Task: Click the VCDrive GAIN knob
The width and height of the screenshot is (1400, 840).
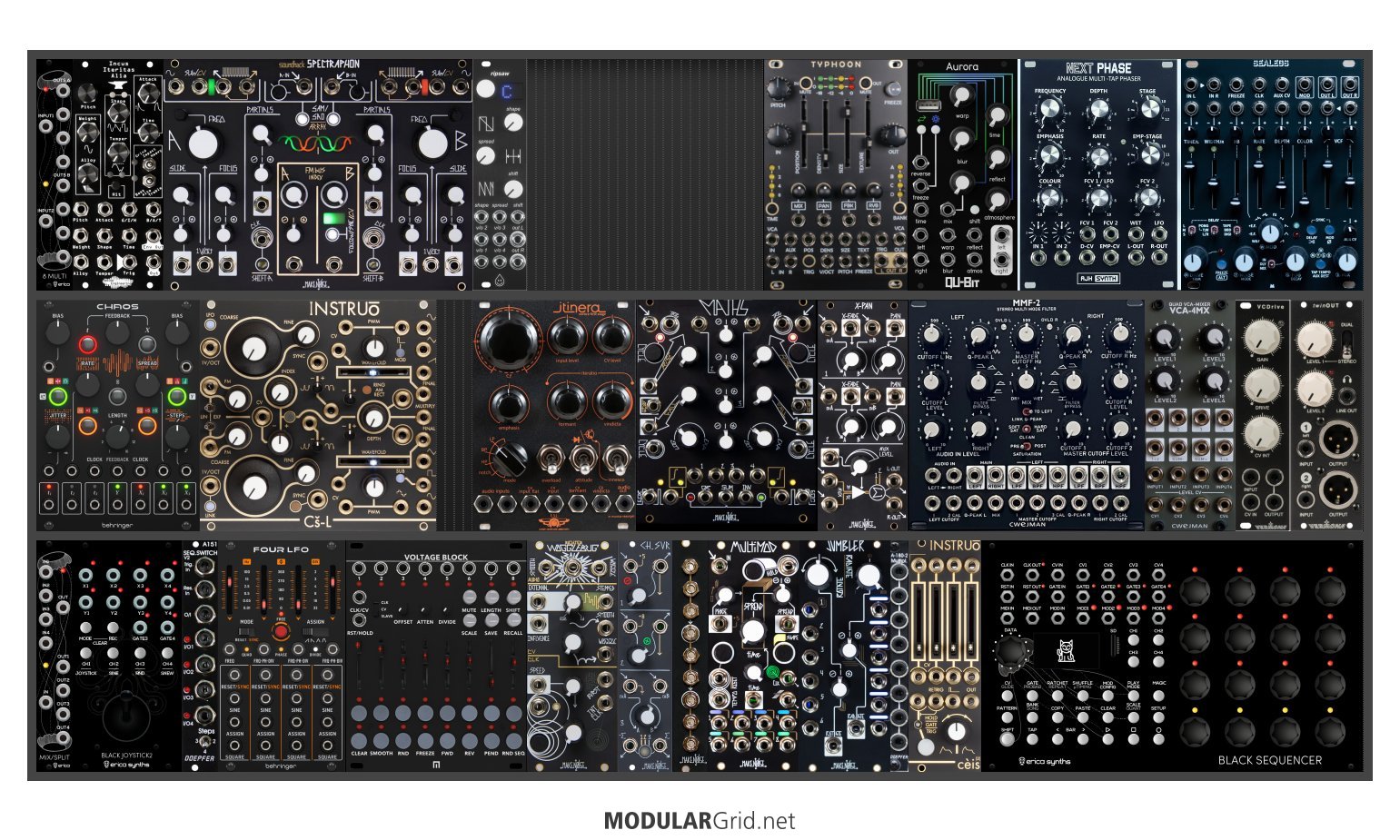Action: [x=1261, y=339]
